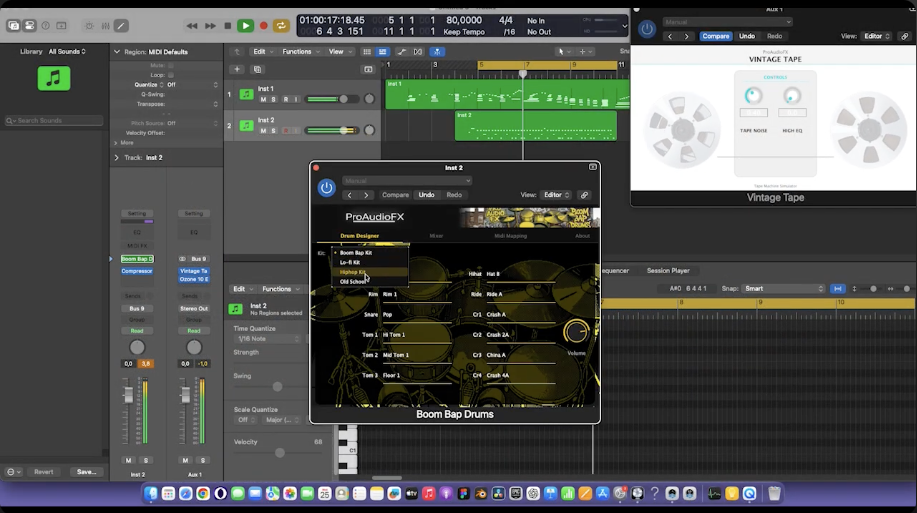Image resolution: width=917 pixels, height=513 pixels.
Task: Click the green Play button
Action: coord(246,26)
